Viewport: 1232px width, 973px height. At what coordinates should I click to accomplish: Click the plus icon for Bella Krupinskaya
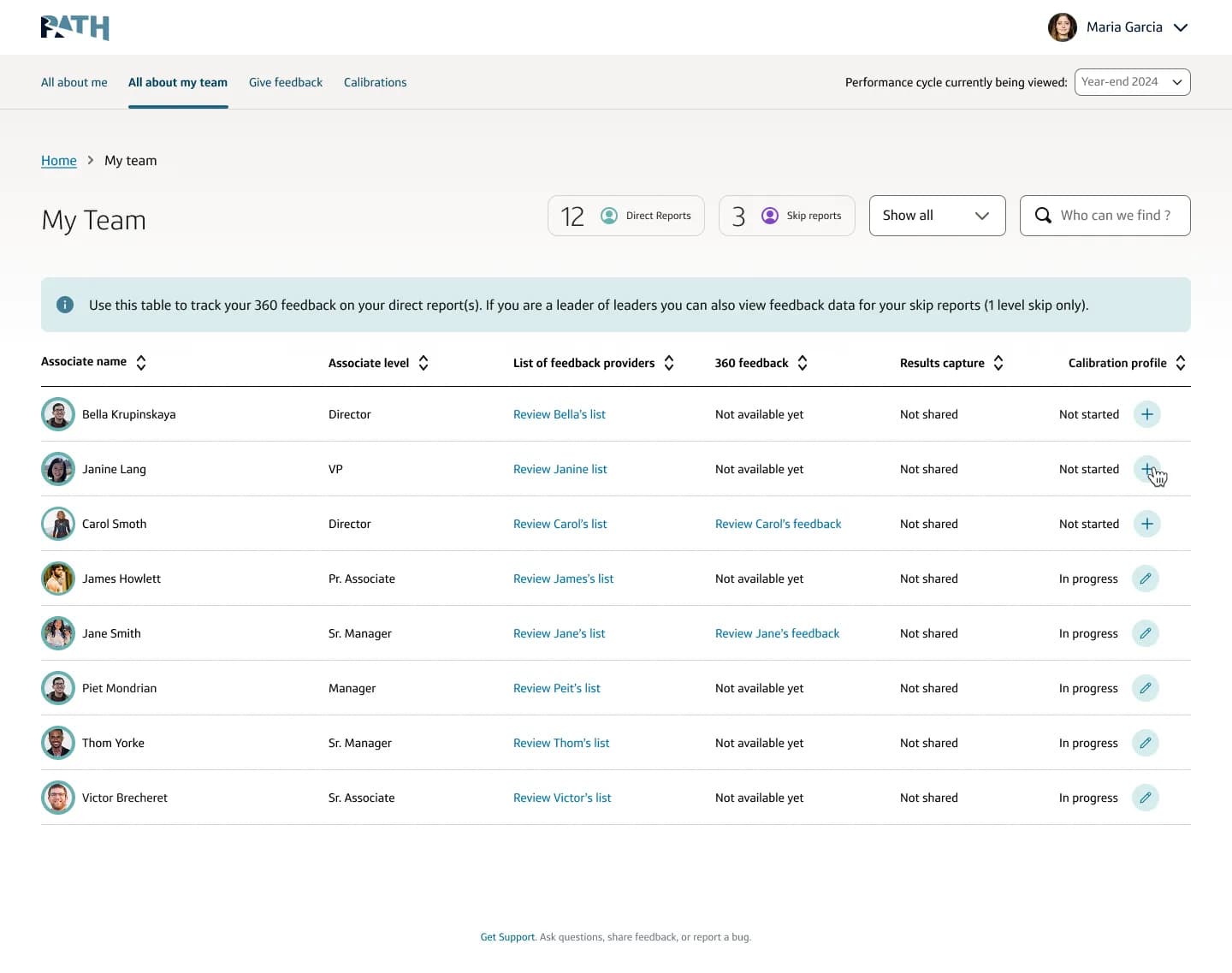coord(1146,414)
